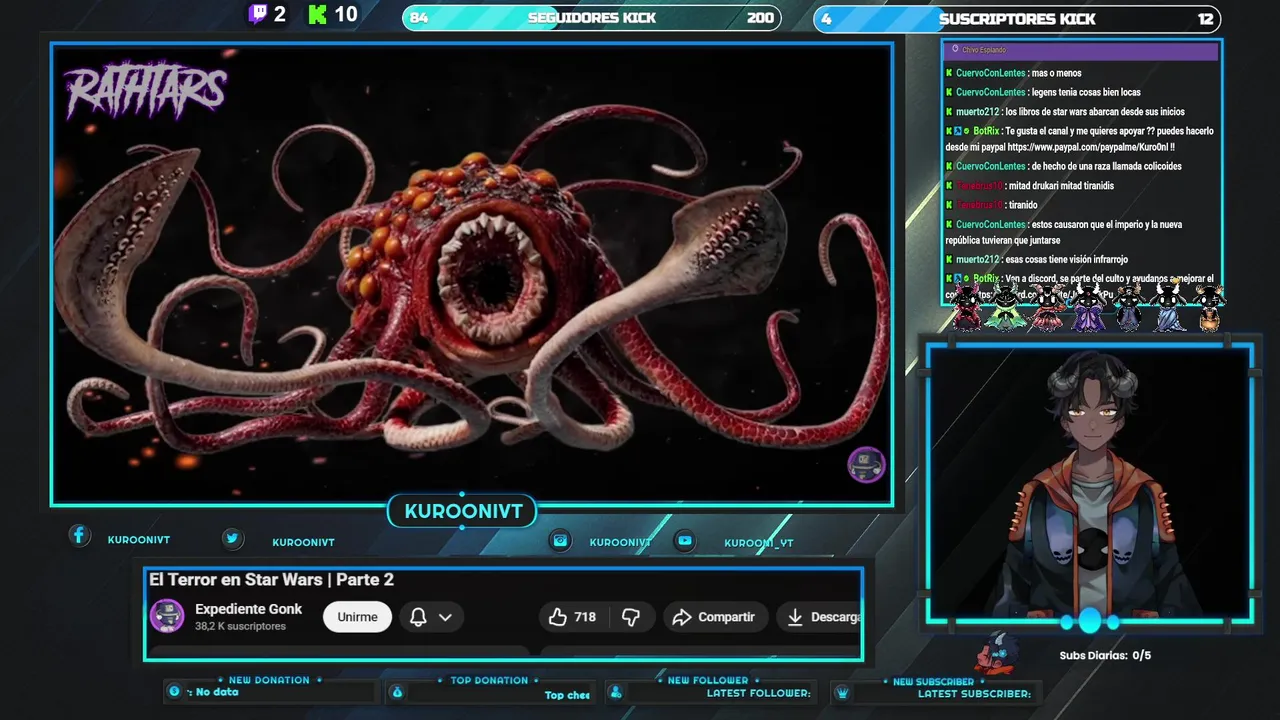The height and width of the screenshot is (720, 1280).
Task: Click message 'estos causaron que el imperio'
Action: (1064, 233)
